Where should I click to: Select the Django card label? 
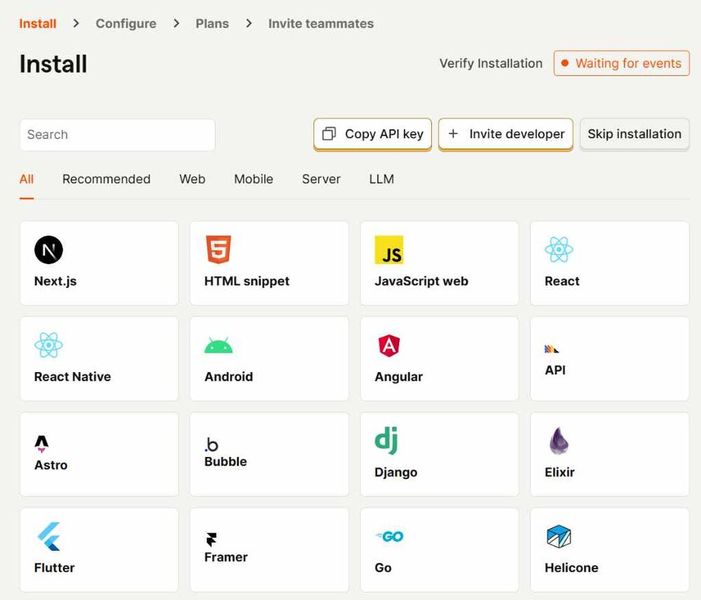tap(396, 473)
